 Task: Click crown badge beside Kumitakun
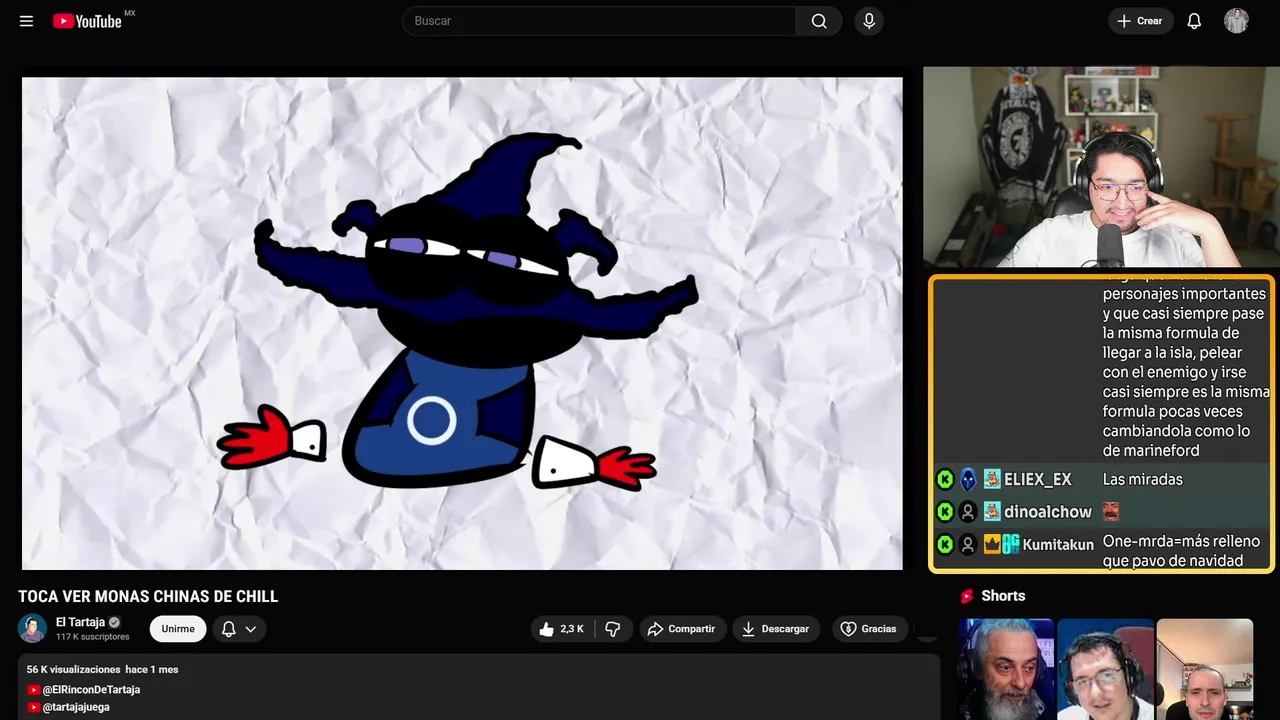(992, 545)
